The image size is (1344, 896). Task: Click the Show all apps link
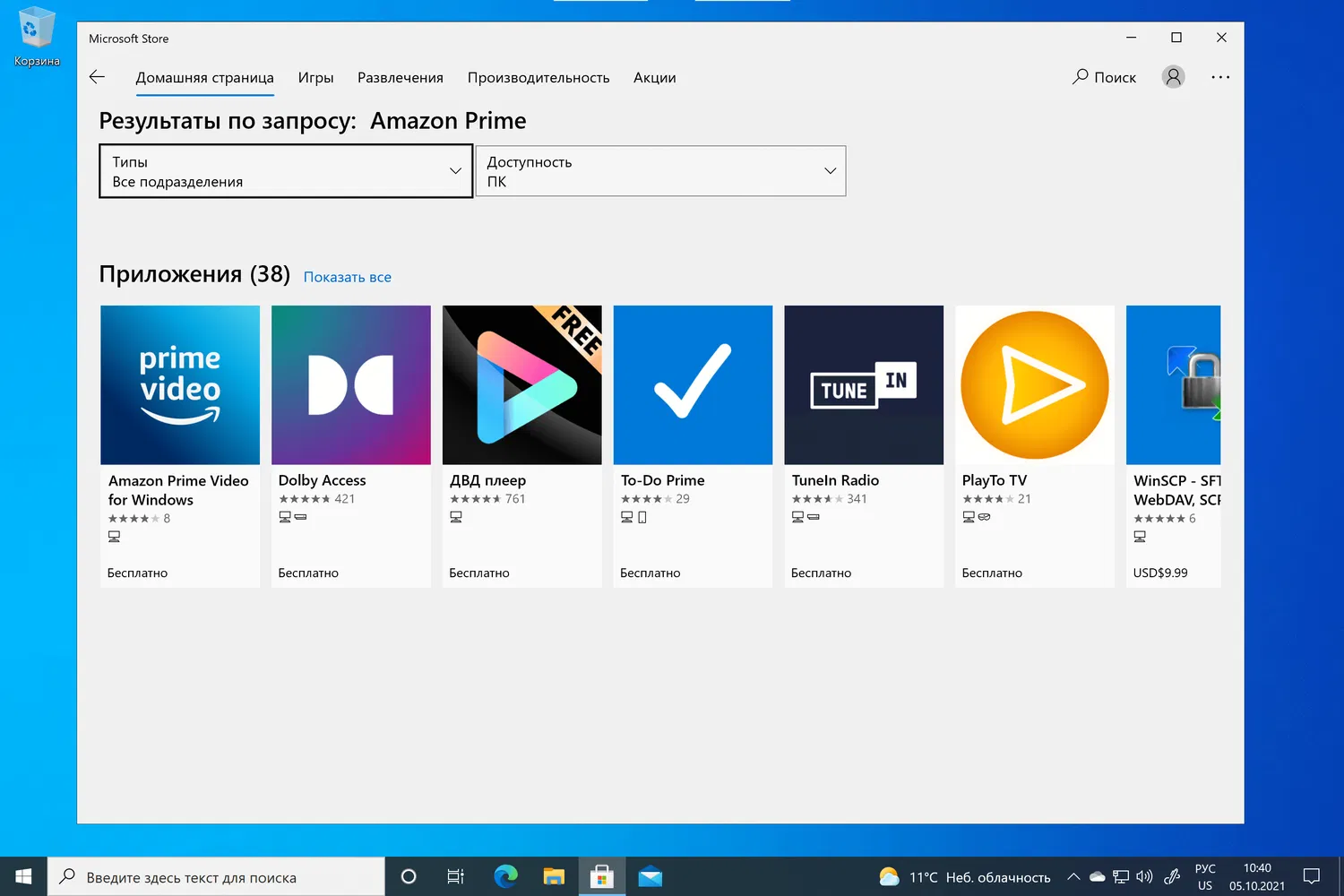(348, 277)
